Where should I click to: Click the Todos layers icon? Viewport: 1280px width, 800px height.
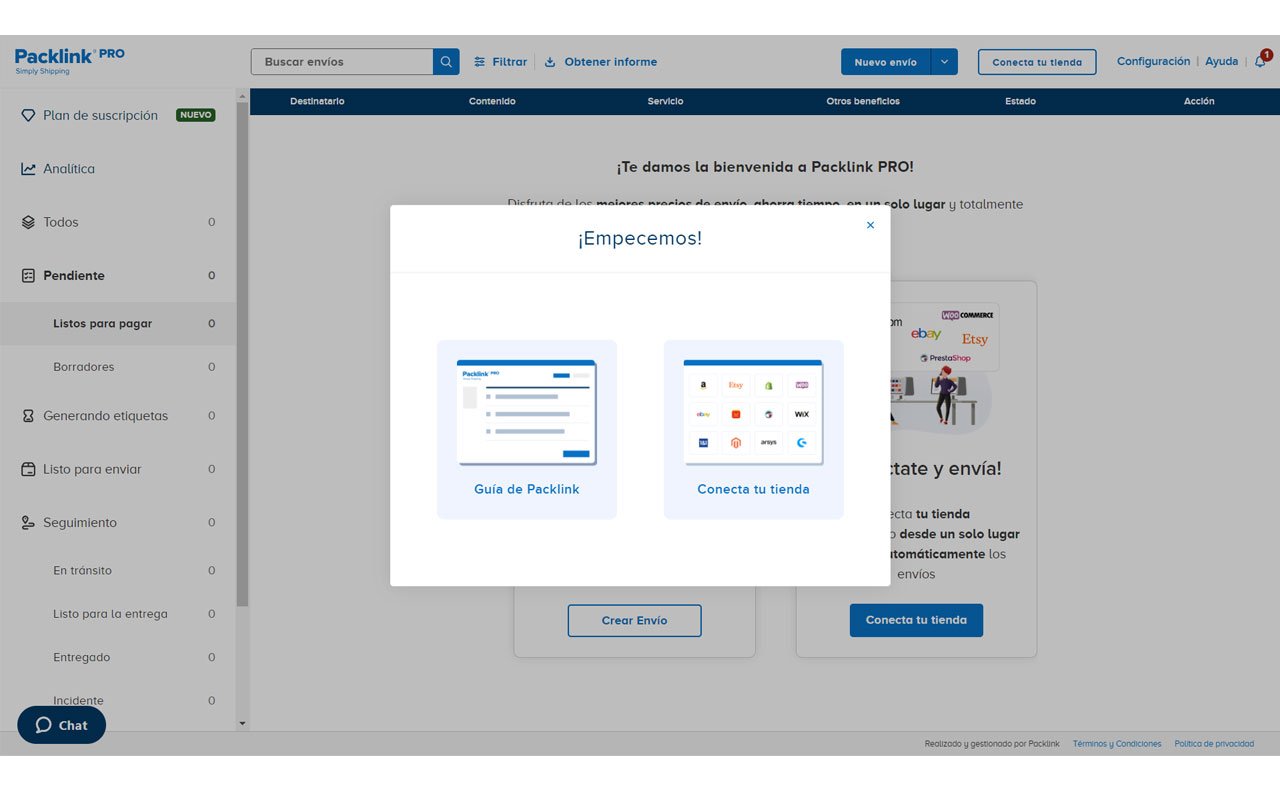(x=28, y=222)
